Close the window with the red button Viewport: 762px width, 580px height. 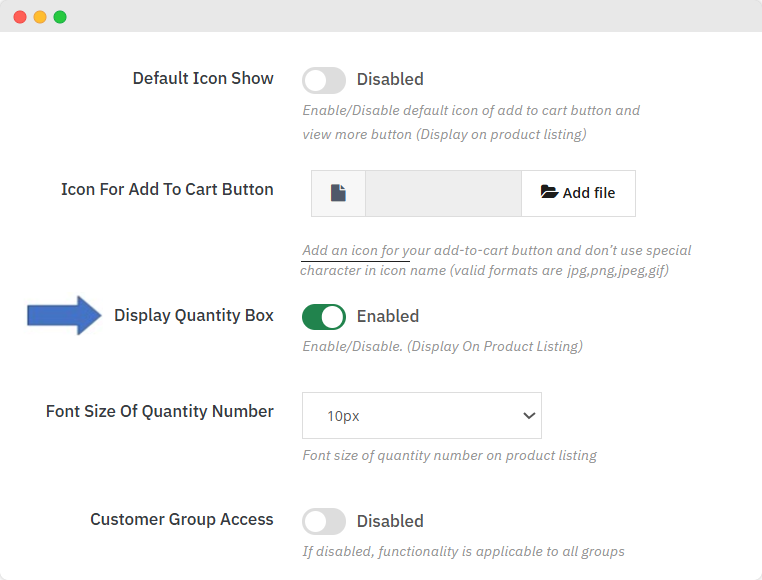click(20, 17)
